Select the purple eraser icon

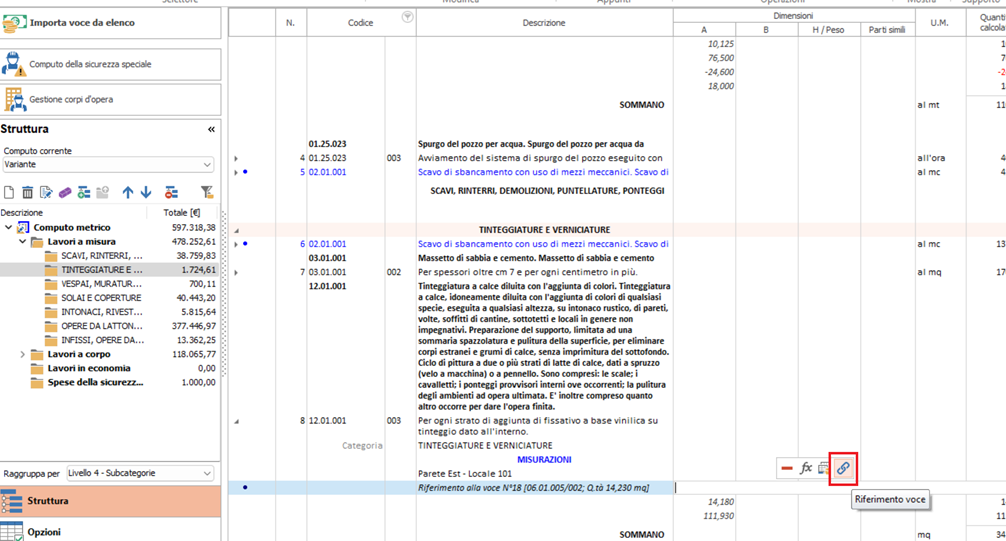pyautogui.click(x=65, y=193)
